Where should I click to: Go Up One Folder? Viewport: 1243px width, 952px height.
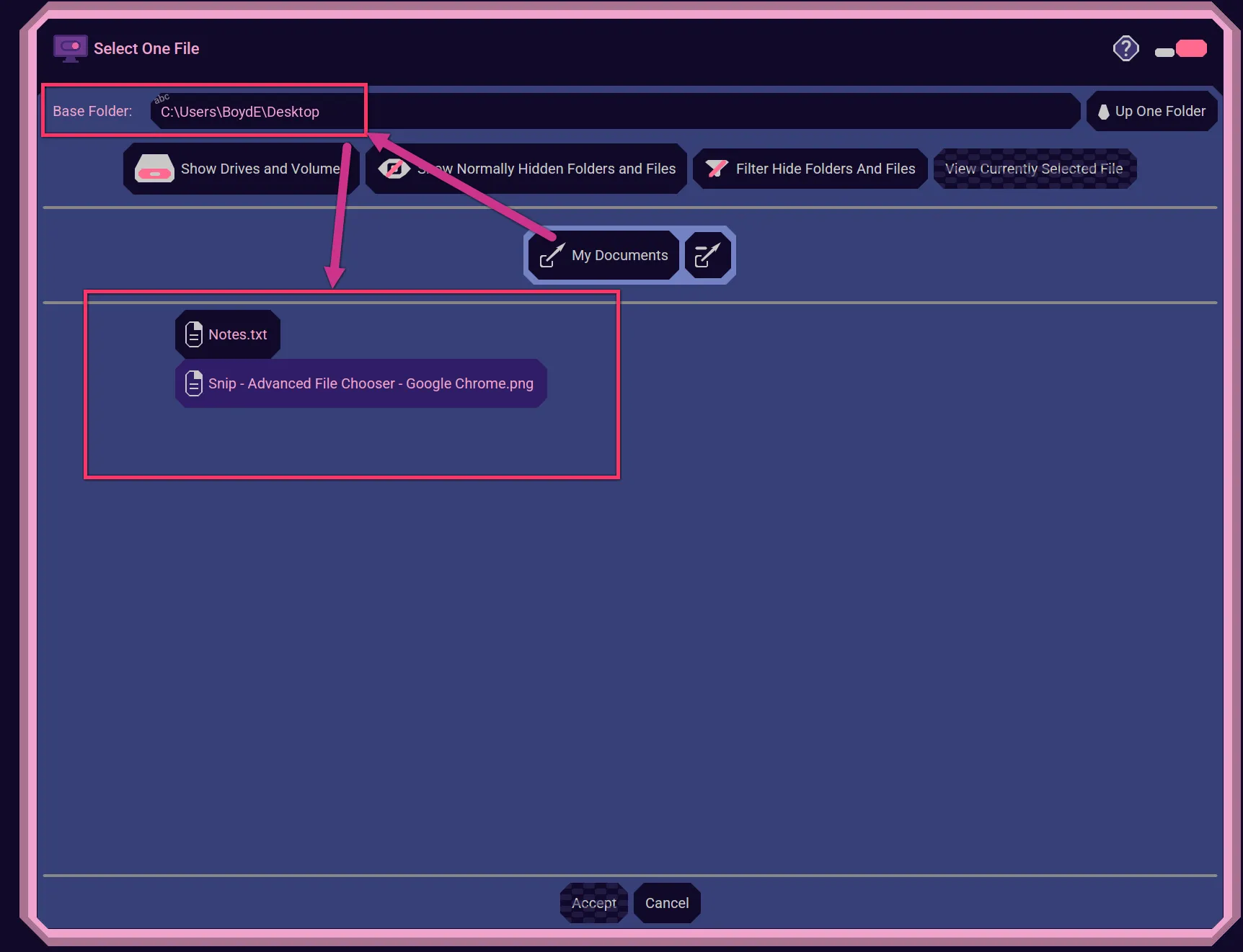[x=1151, y=111]
